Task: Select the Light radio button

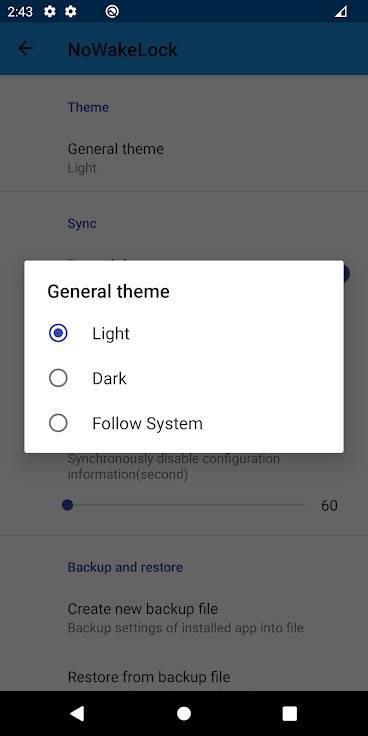Action: (x=58, y=333)
